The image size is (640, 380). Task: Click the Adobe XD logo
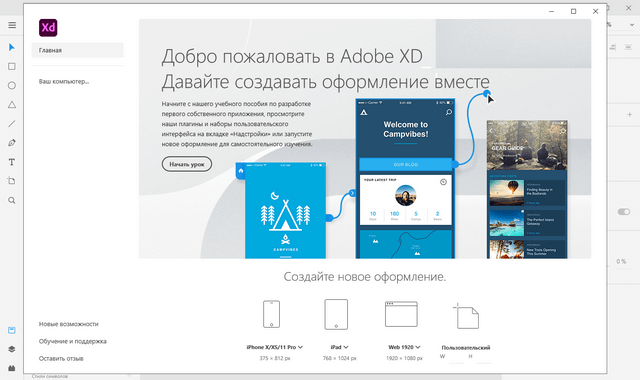pos(48,28)
